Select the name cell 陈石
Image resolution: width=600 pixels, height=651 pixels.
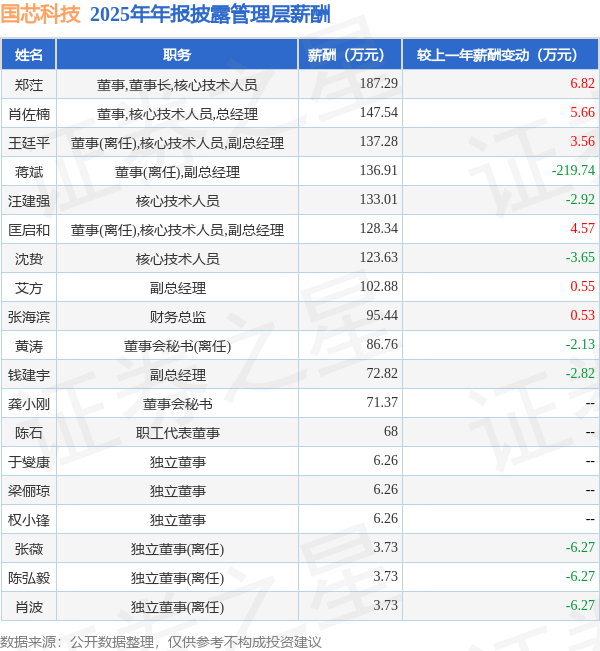click(29, 433)
